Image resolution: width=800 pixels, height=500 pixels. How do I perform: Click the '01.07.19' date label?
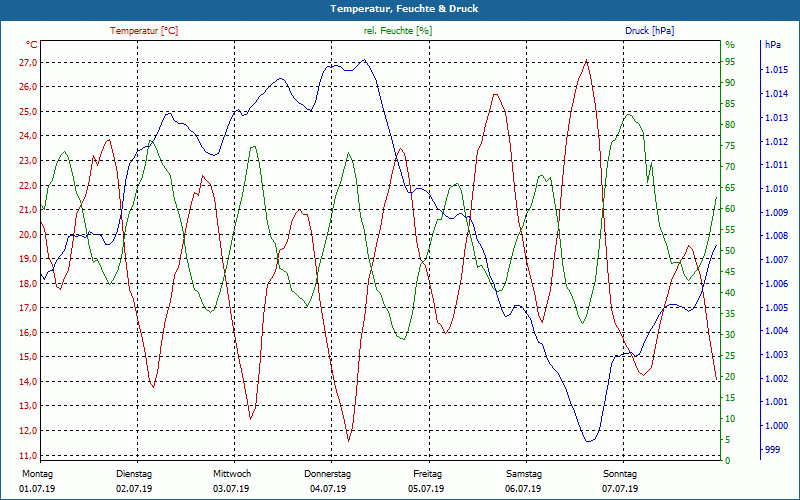pyautogui.click(x=37, y=489)
